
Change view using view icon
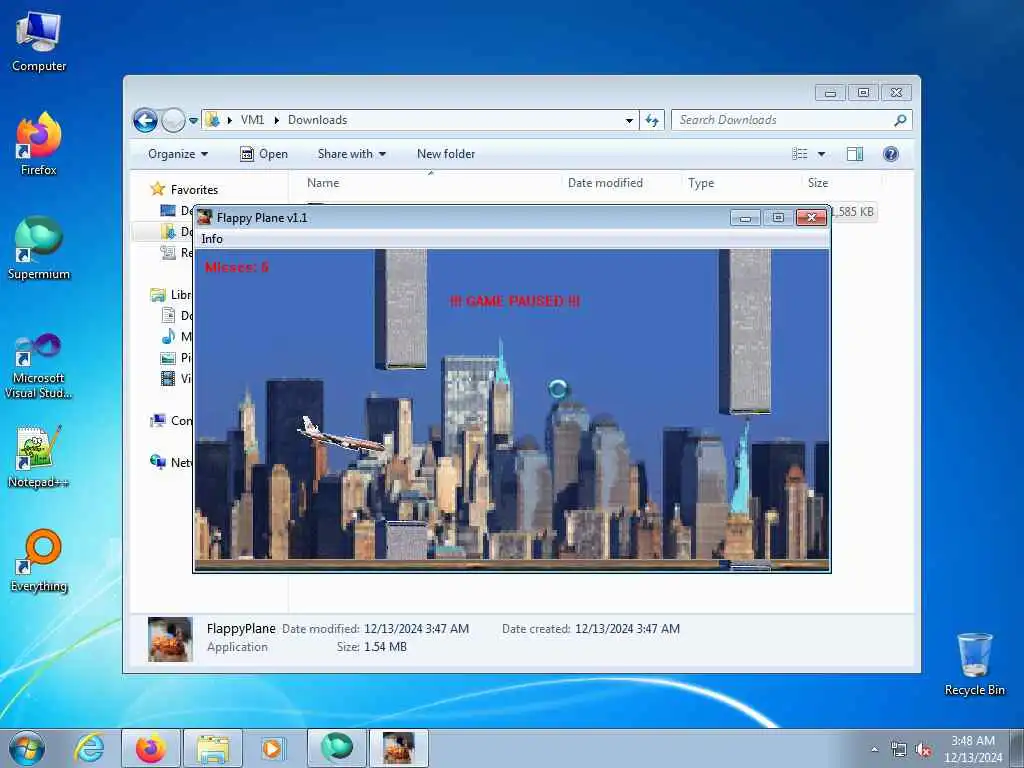coord(799,154)
